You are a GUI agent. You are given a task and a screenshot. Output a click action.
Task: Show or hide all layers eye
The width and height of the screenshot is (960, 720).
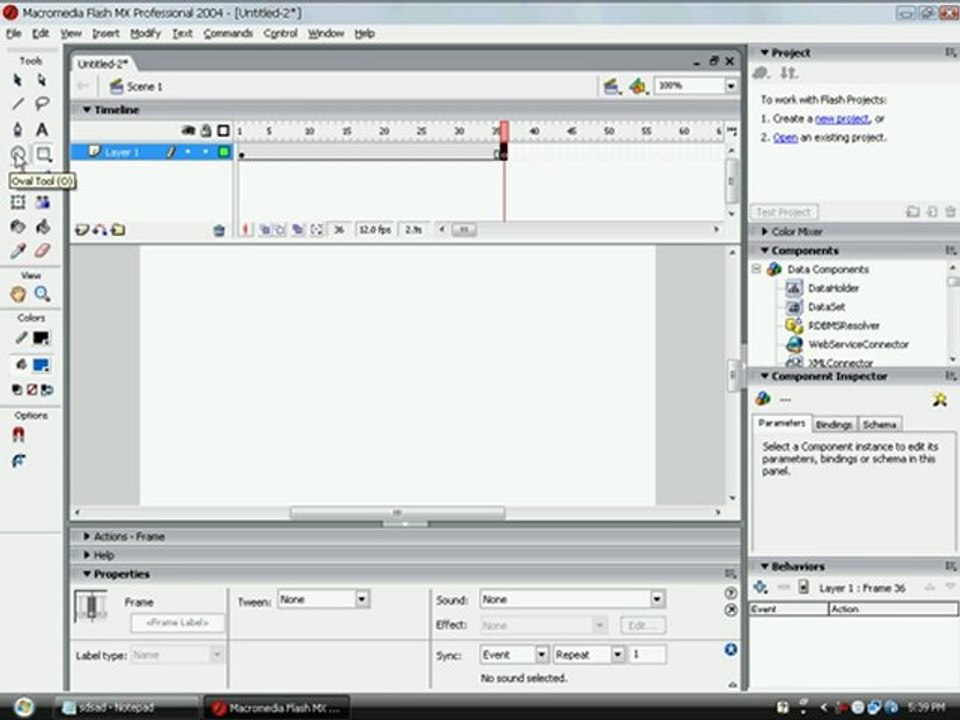coord(188,130)
